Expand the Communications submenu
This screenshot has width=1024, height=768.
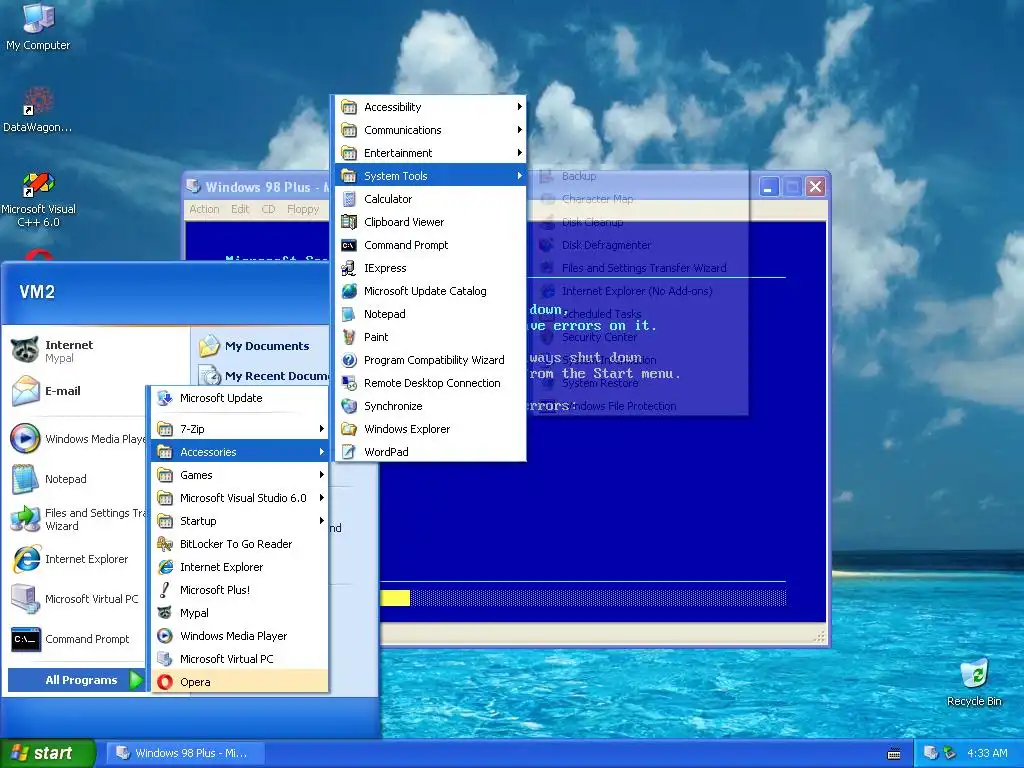point(430,130)
